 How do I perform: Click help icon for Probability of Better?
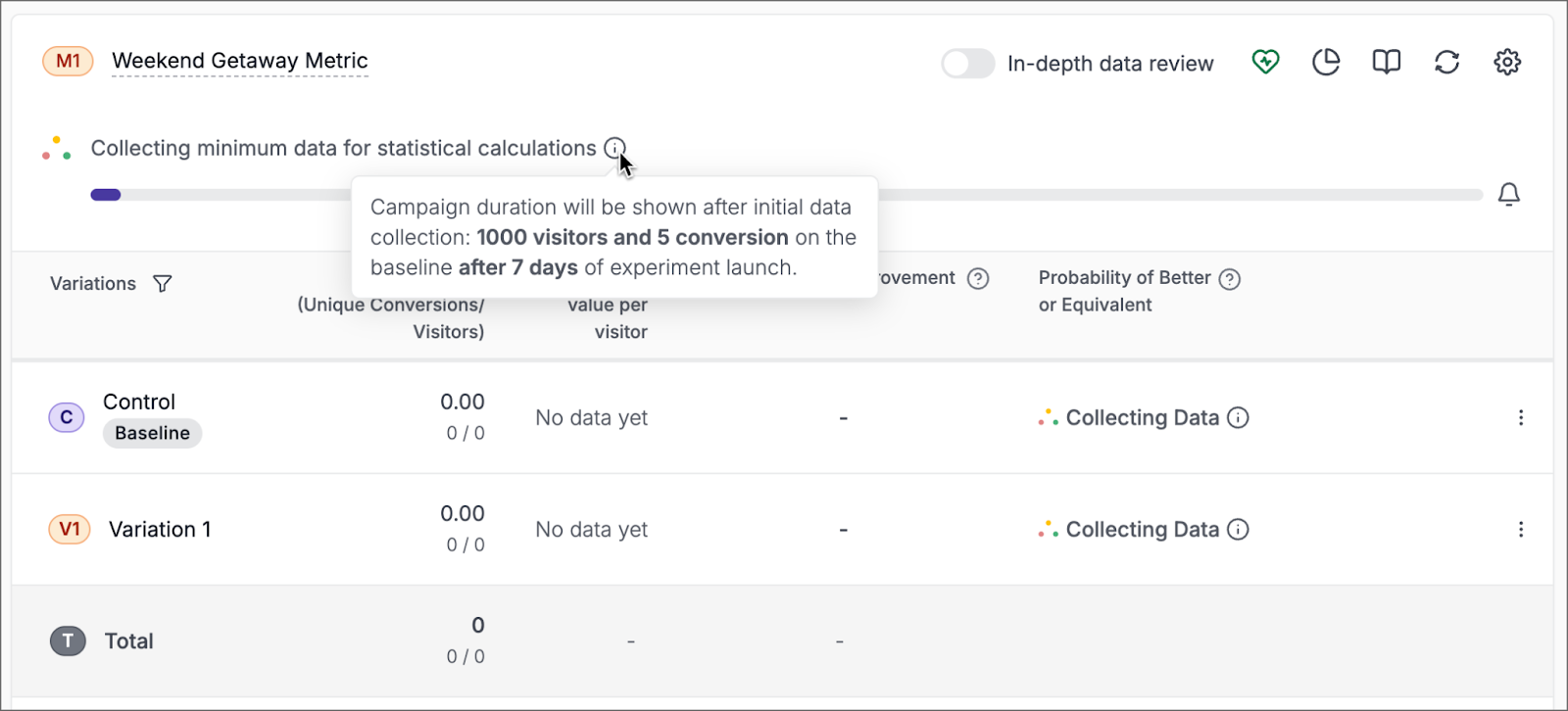coord(1230,279)
